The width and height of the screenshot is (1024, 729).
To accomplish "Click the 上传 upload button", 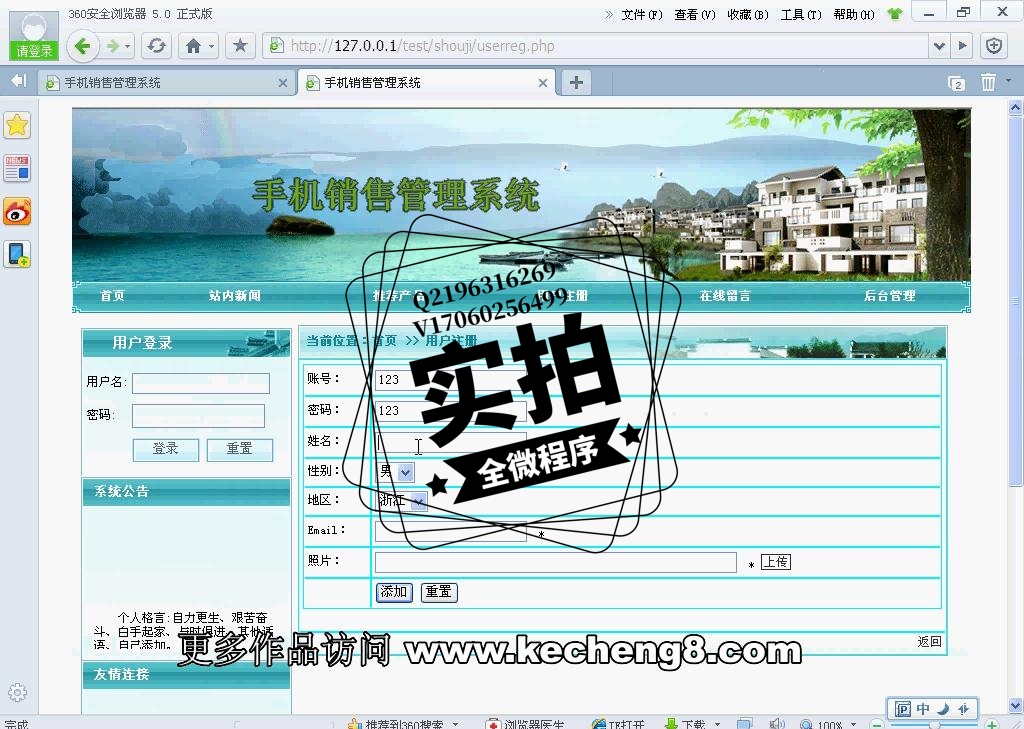I will click(776, 562).
